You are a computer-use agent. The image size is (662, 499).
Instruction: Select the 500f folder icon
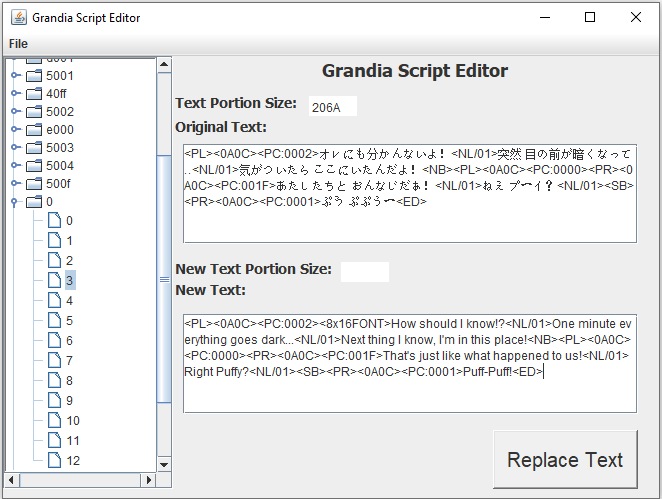pos(34,184)
